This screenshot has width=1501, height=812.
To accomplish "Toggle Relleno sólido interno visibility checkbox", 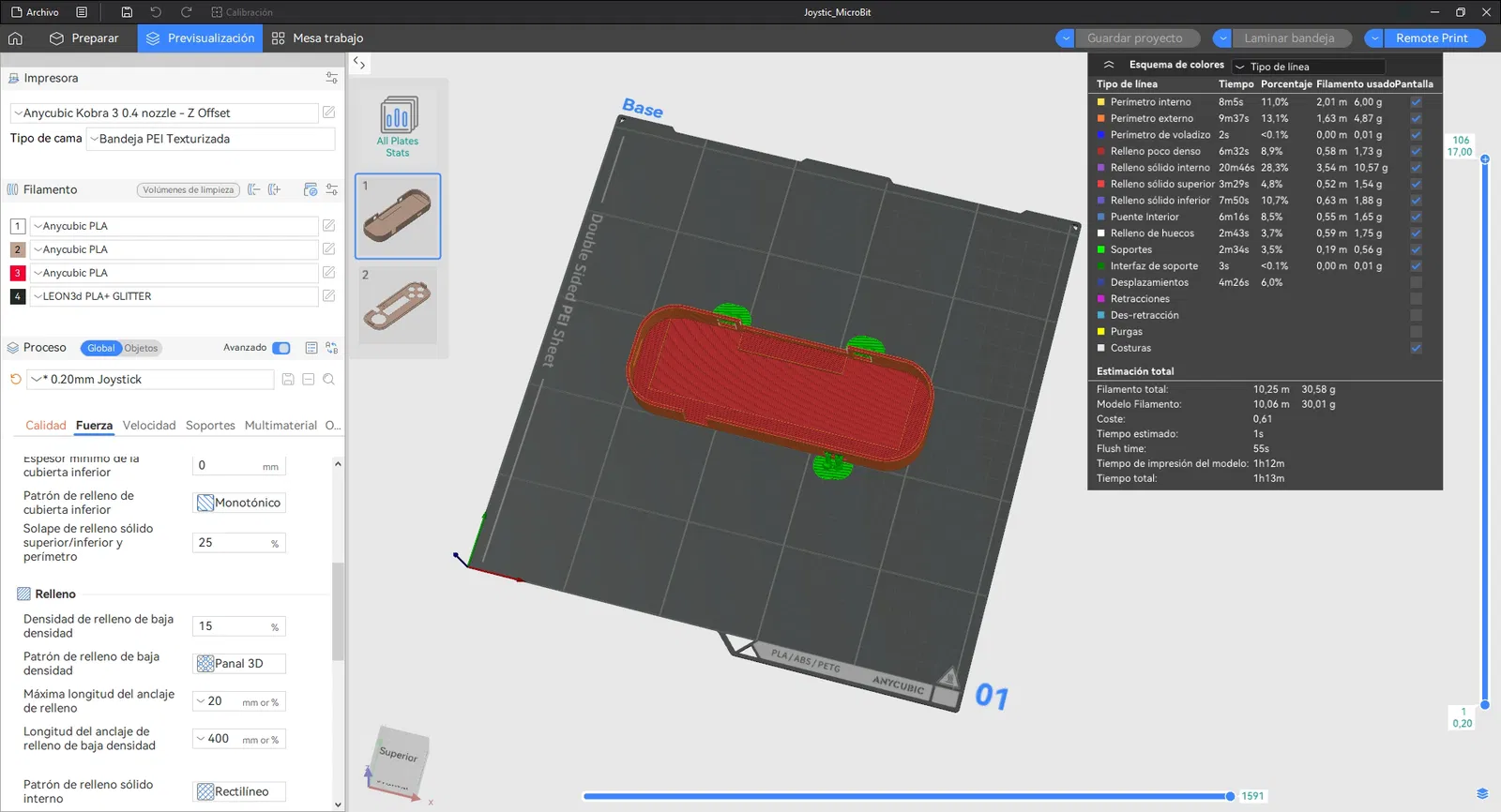I will 1416,168.
